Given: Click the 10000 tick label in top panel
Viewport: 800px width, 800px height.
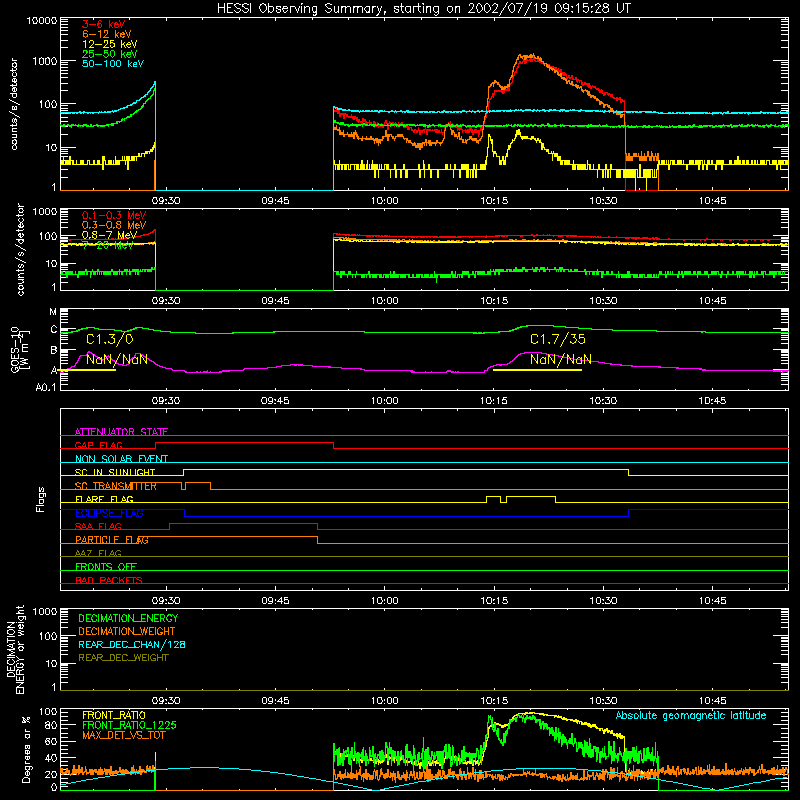Looking at the screenshot, I should click(42, 21).
